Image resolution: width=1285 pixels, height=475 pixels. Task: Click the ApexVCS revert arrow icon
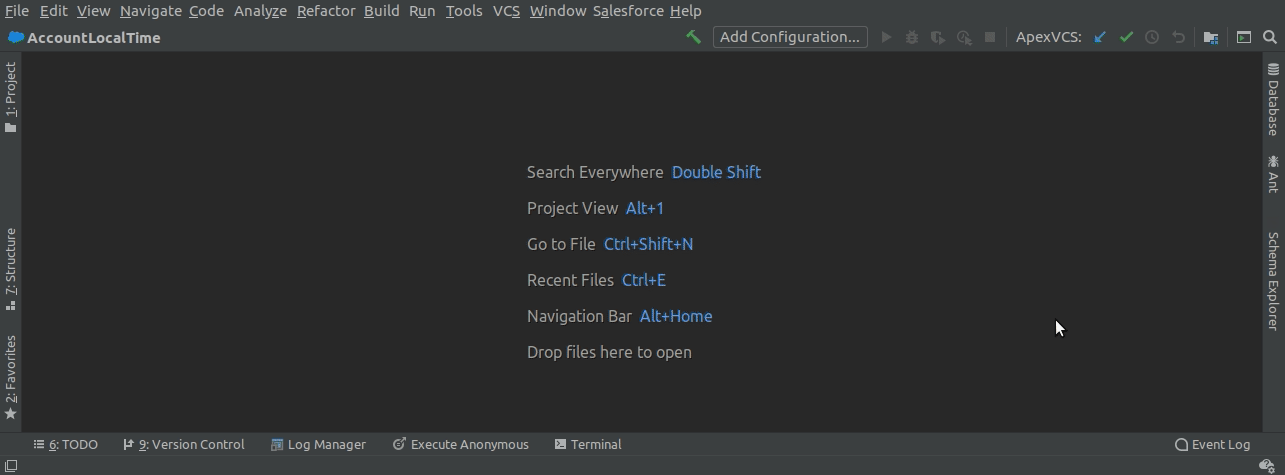coord(1178,37)
